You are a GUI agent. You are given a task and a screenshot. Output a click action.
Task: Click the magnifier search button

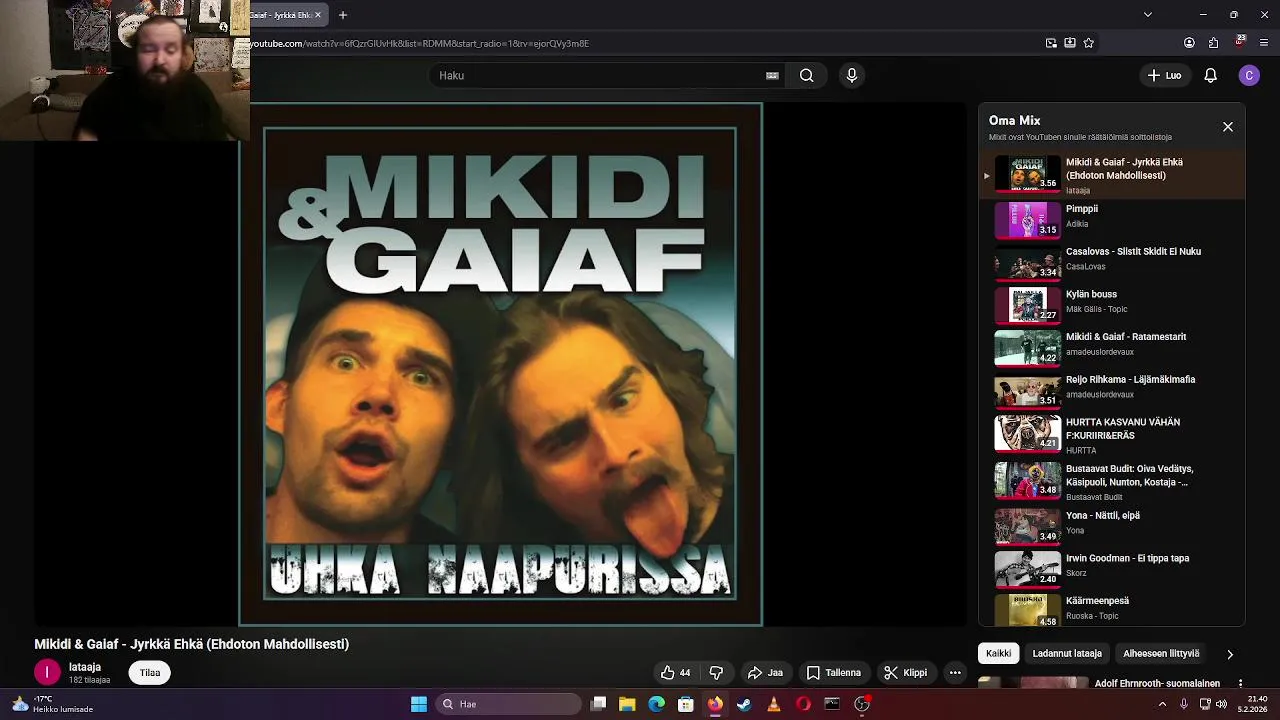pyautogui.click(x=807, y=75)
